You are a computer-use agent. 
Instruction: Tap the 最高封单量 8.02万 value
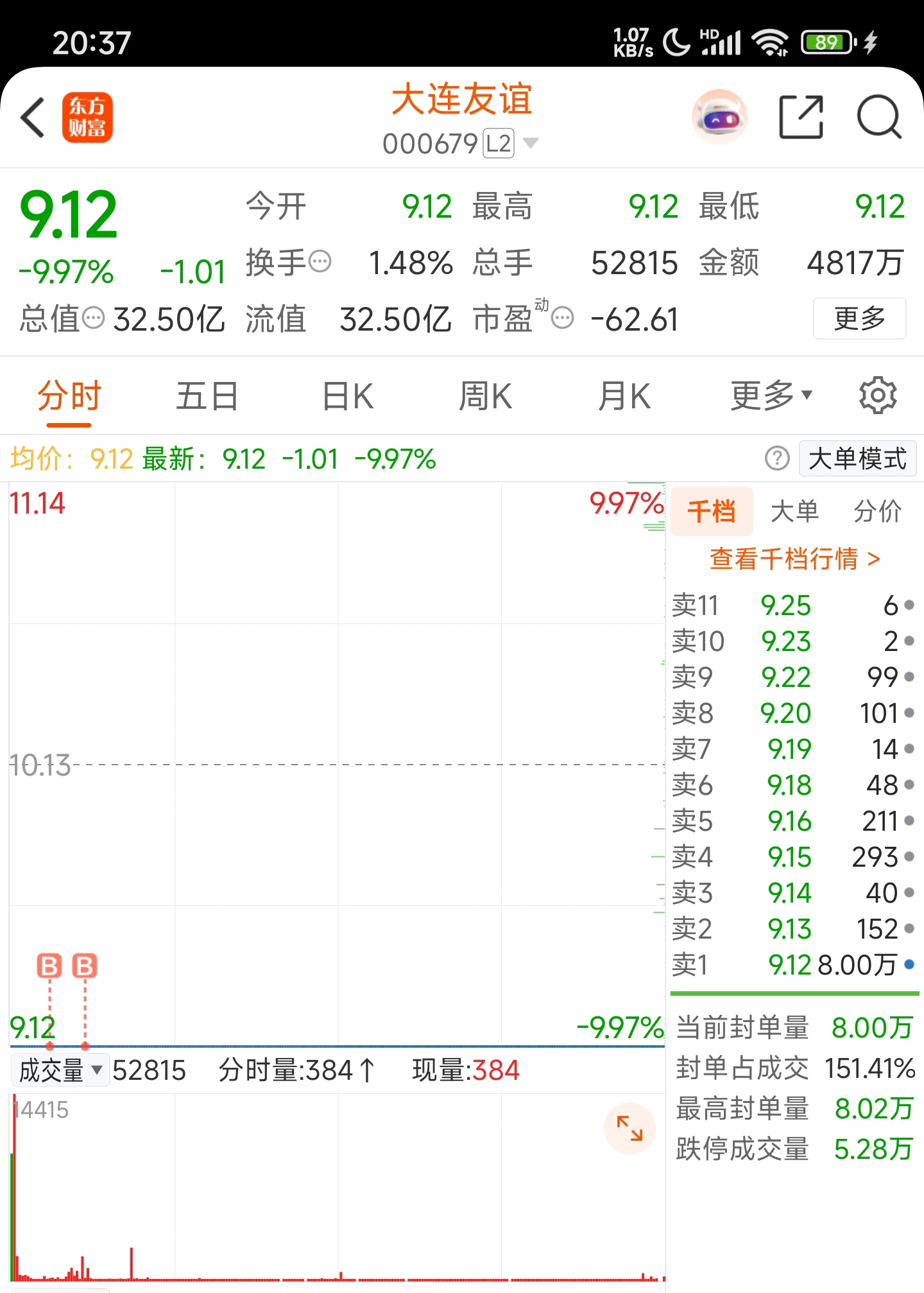coord(874,1109)
